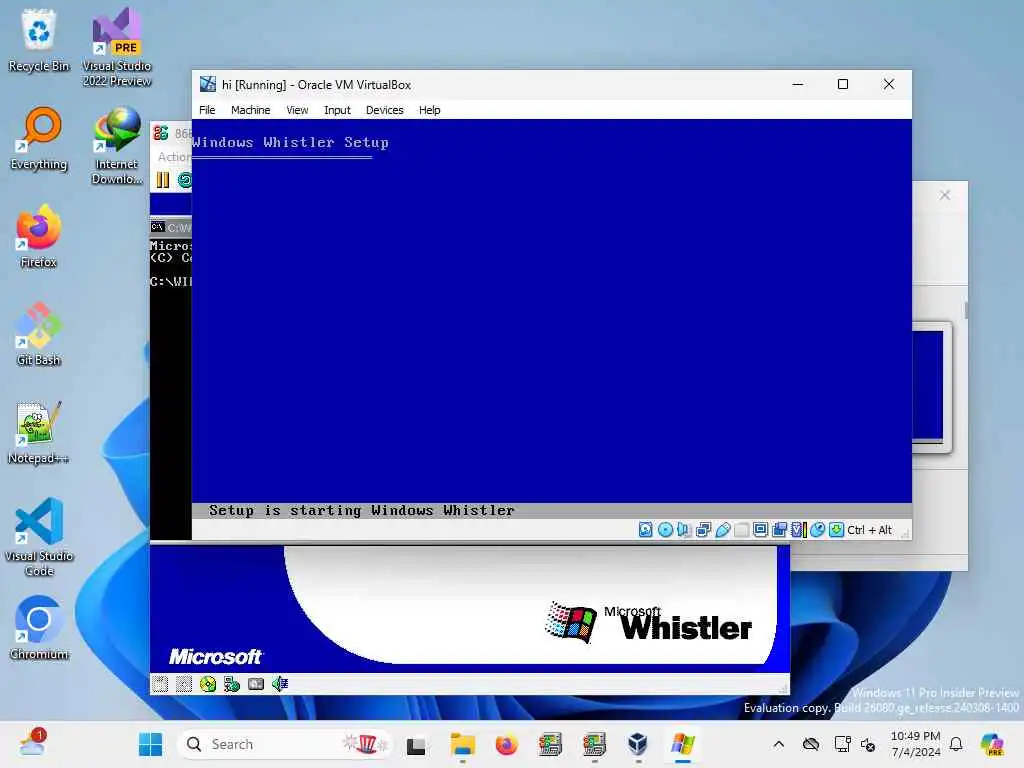The height and width of the screenshot is (768, 1024).
Task: Open the Input menu in VirtualBox
Action: (x=337, y=110)
